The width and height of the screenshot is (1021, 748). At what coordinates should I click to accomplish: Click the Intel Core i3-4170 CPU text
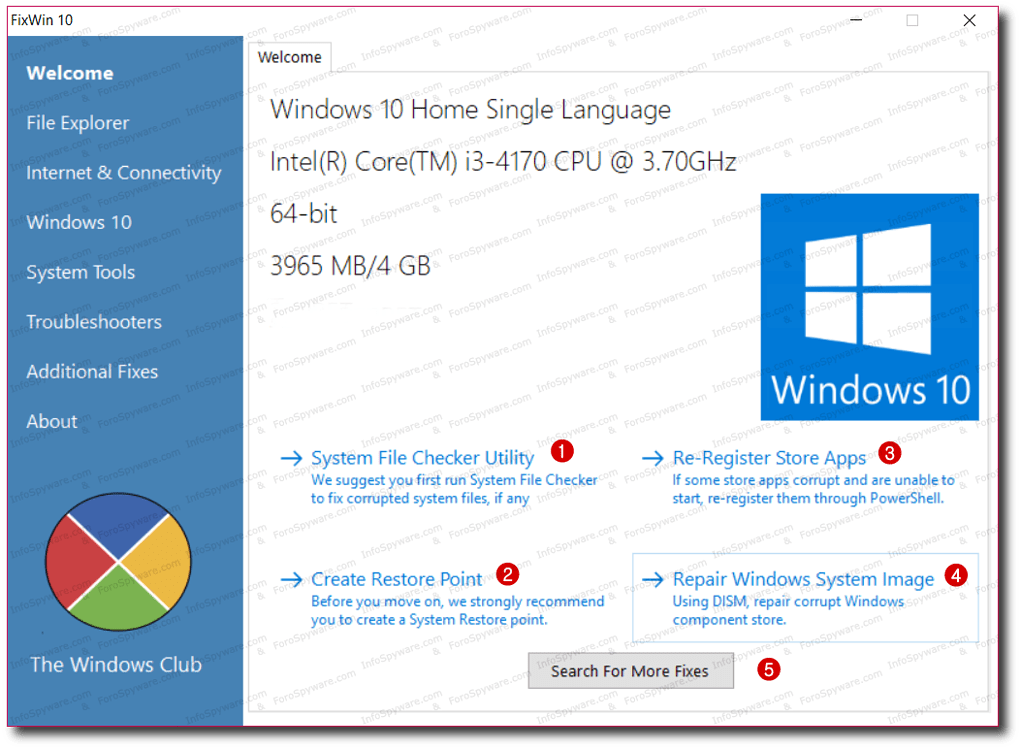503,161
